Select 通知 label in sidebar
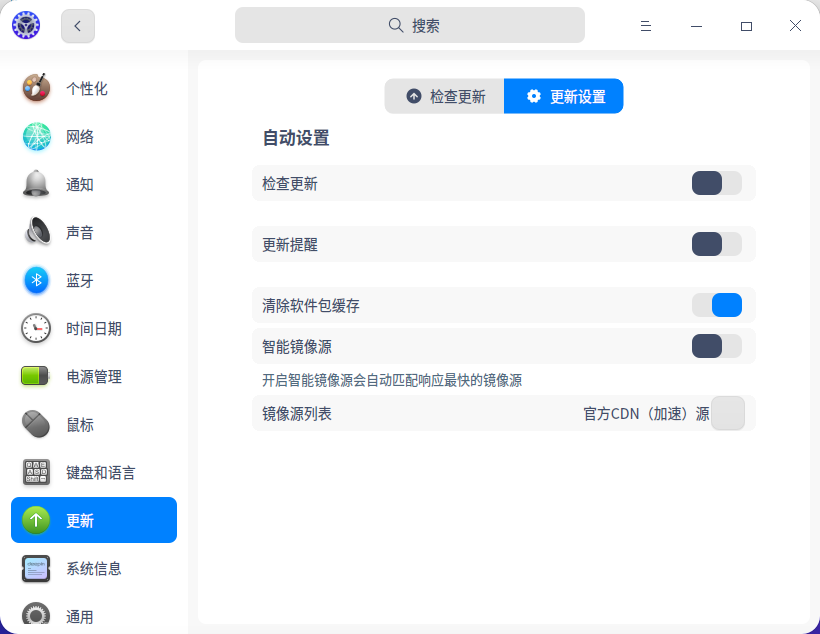820x634 pixels. click(x=80, y=185)
